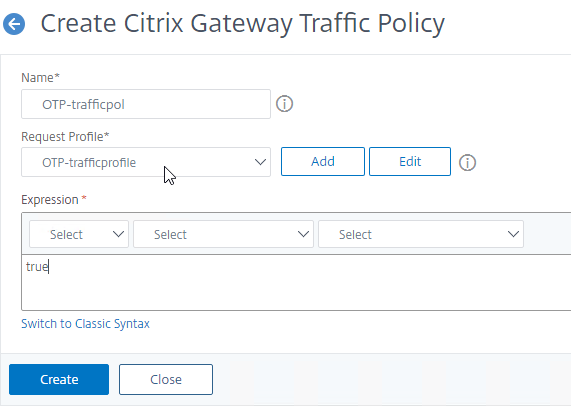Click the Create Citrix Gateway Traffic Policy heading

pos(243,23)
